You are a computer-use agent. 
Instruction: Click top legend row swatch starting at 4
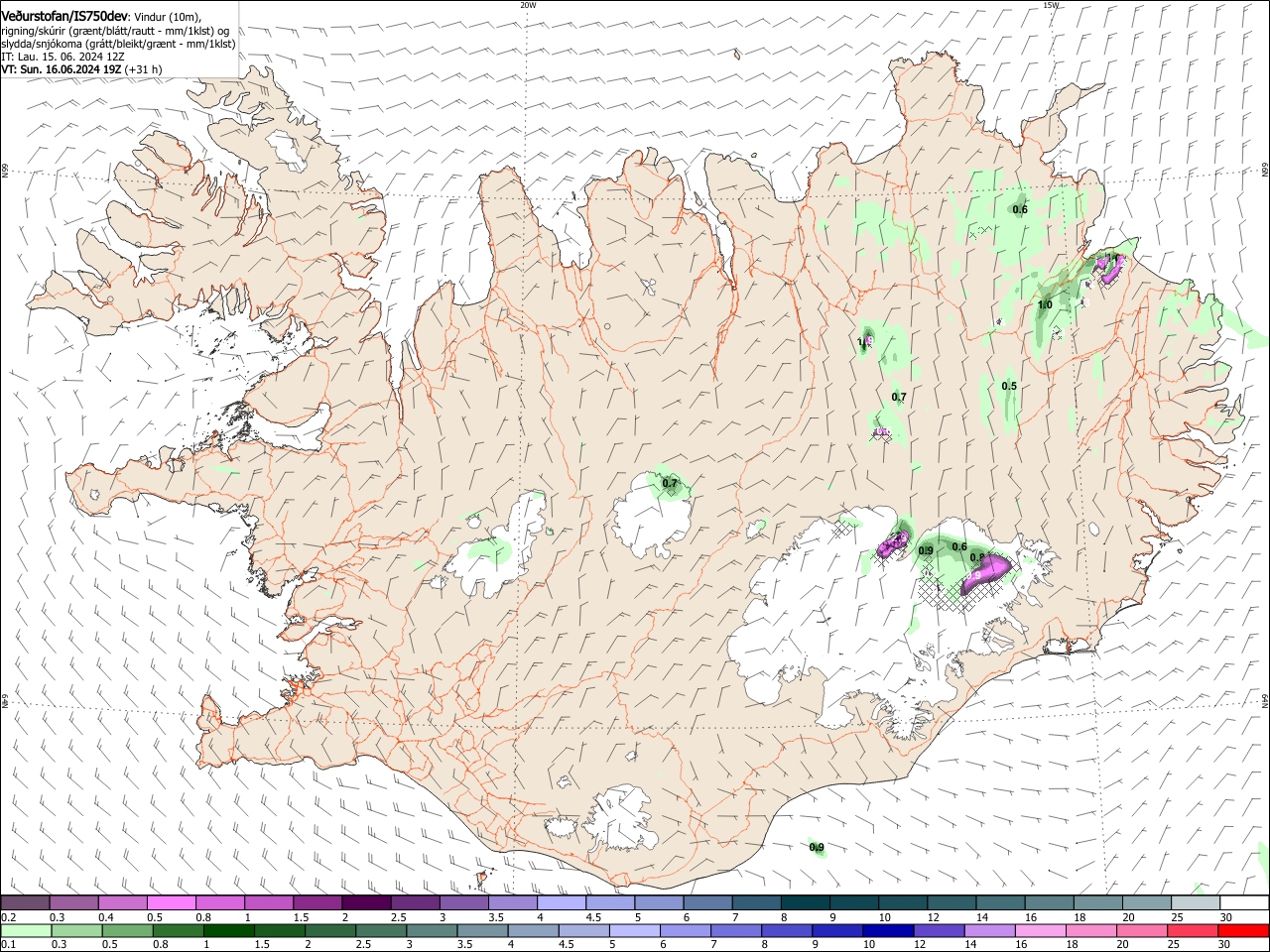click(561, 902)
